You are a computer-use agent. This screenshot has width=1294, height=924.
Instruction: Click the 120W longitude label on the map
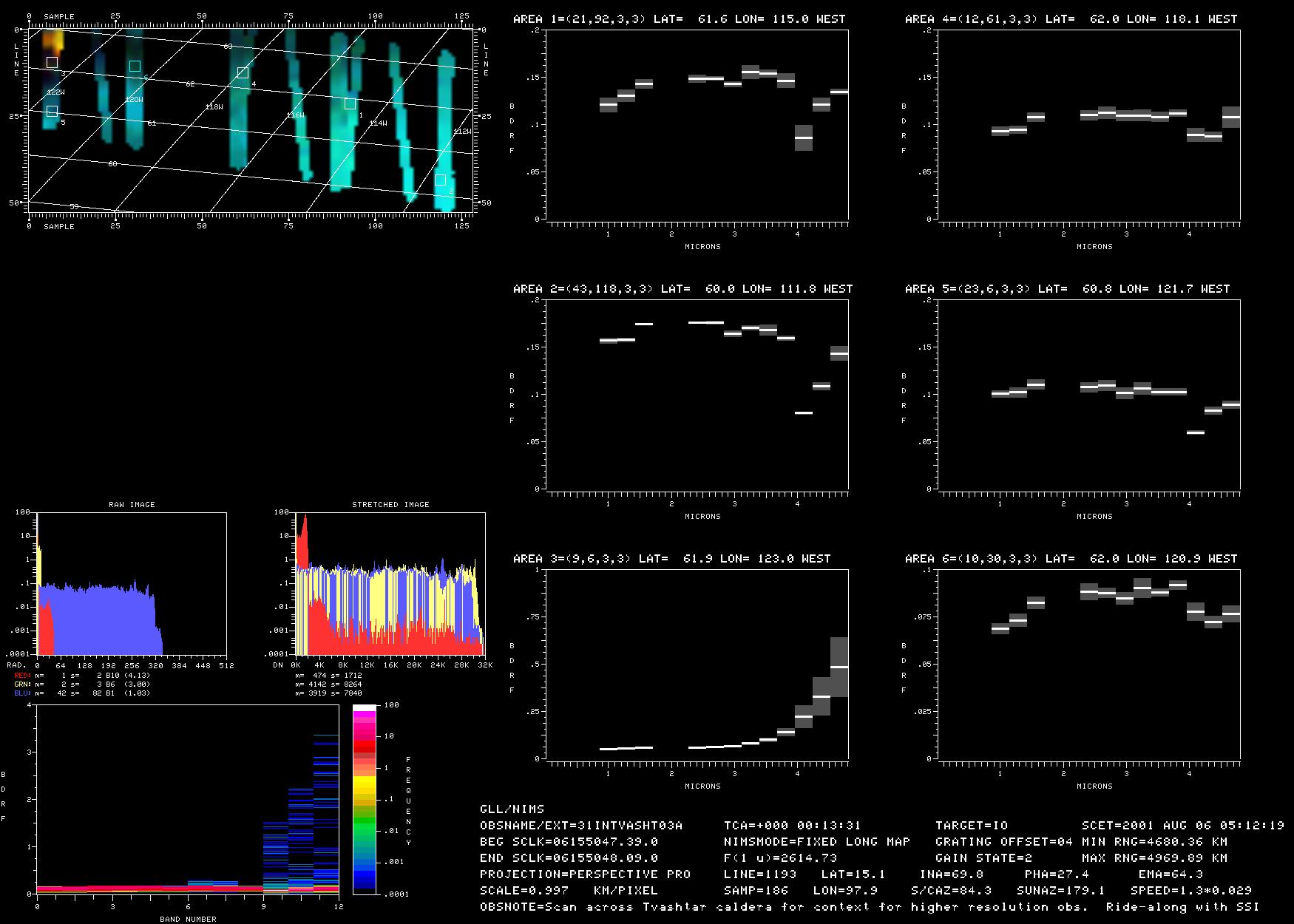(x=134, y=100)
